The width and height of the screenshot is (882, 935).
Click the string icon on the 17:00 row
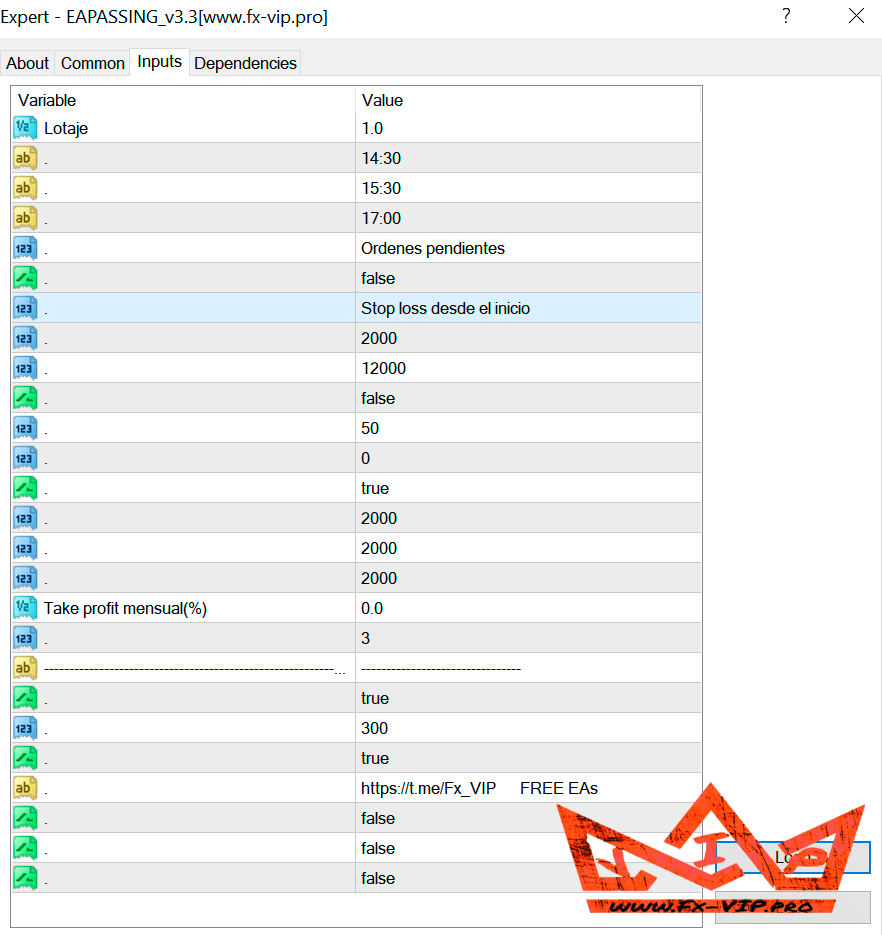(x=25, y=218)
